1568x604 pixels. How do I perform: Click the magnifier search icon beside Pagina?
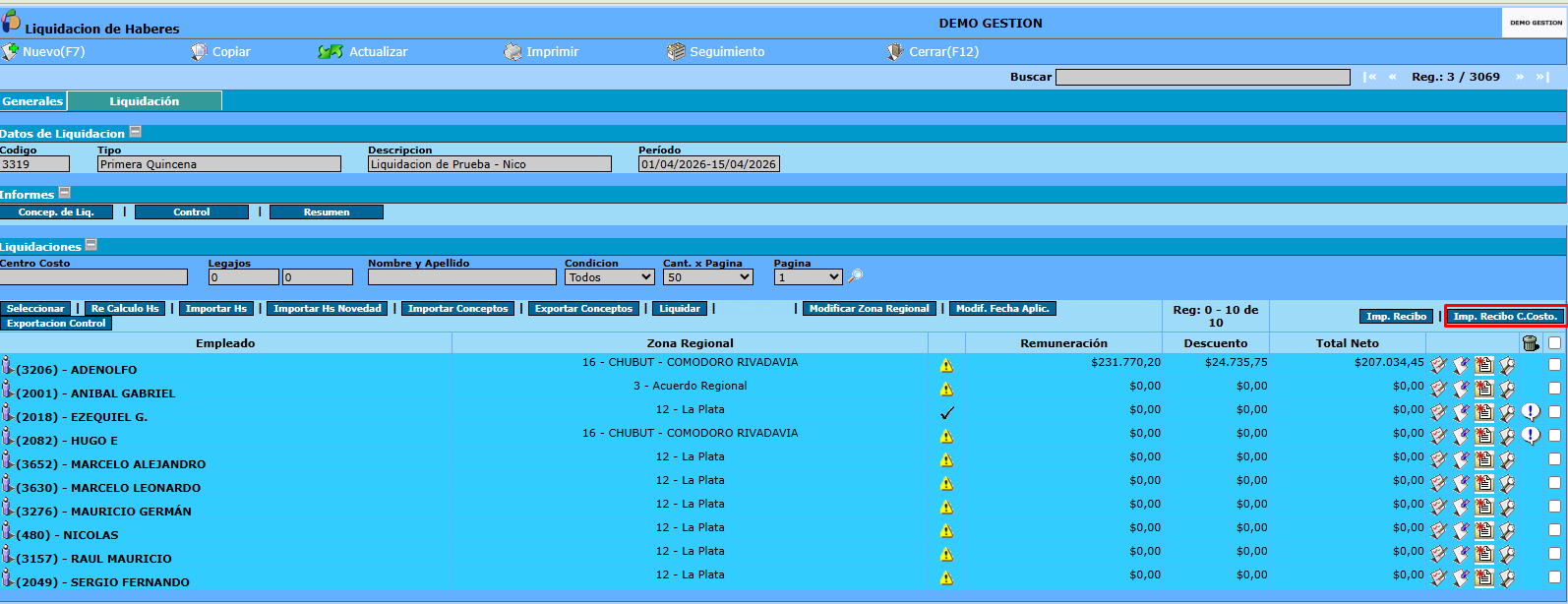pos(856,276)
